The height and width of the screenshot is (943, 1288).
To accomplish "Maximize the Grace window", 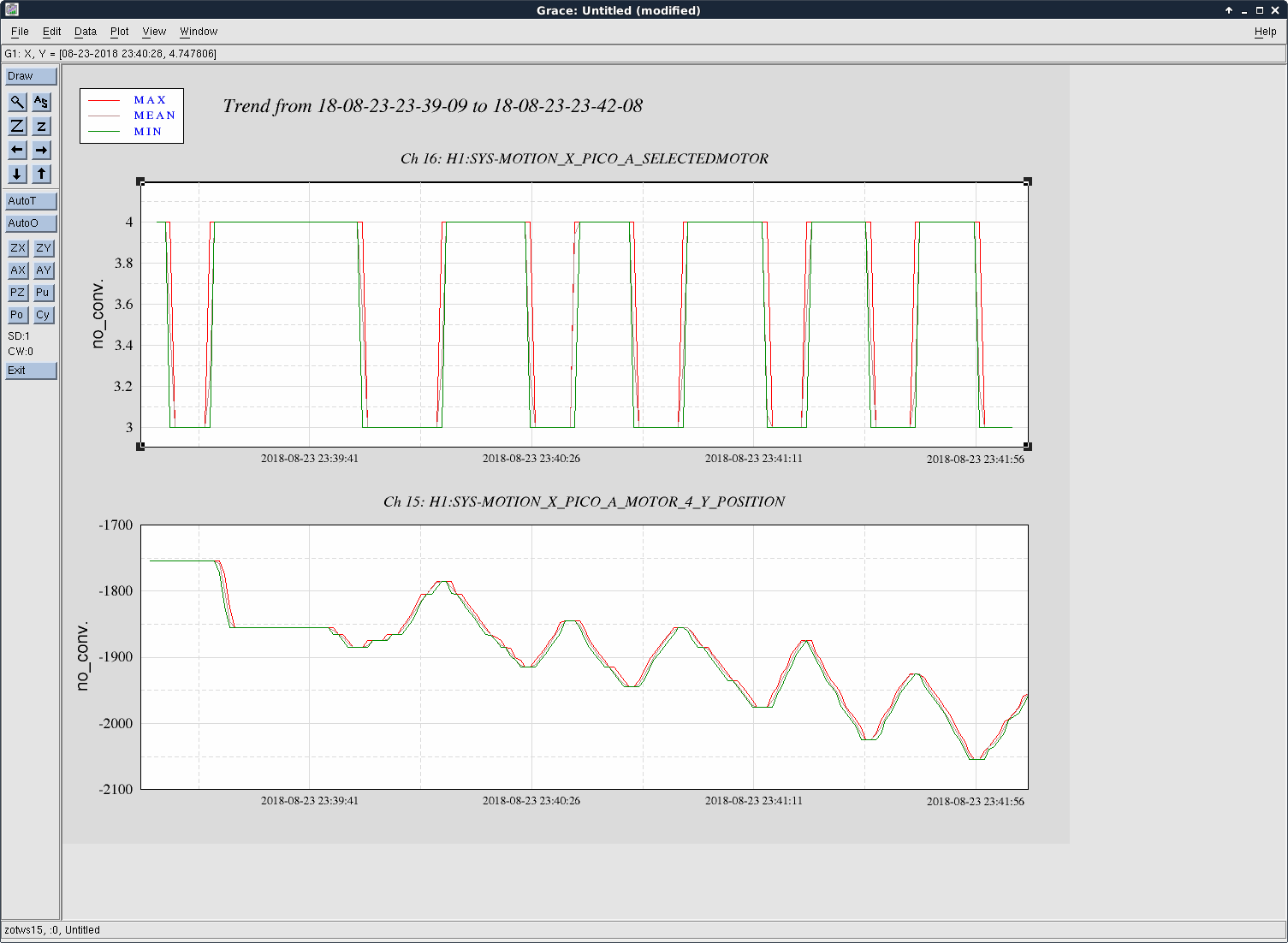I will click(1260, 10).
